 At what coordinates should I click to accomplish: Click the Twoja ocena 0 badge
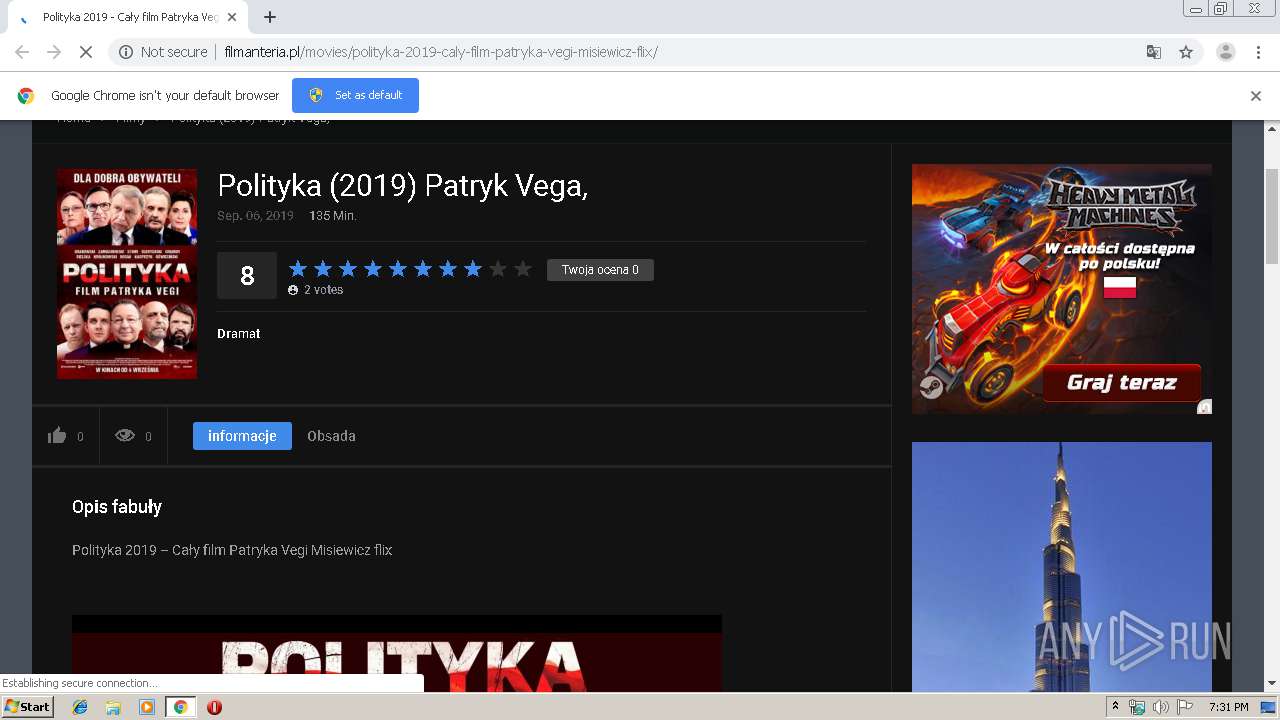click(x=600, y=270)
